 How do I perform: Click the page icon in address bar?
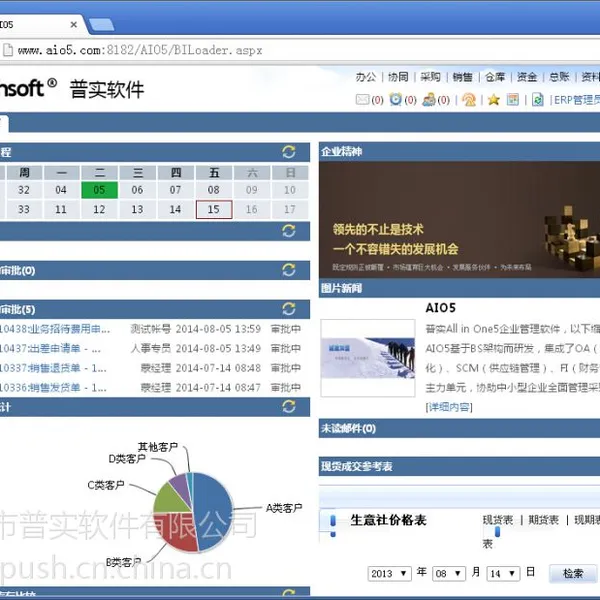click(8, 50)
